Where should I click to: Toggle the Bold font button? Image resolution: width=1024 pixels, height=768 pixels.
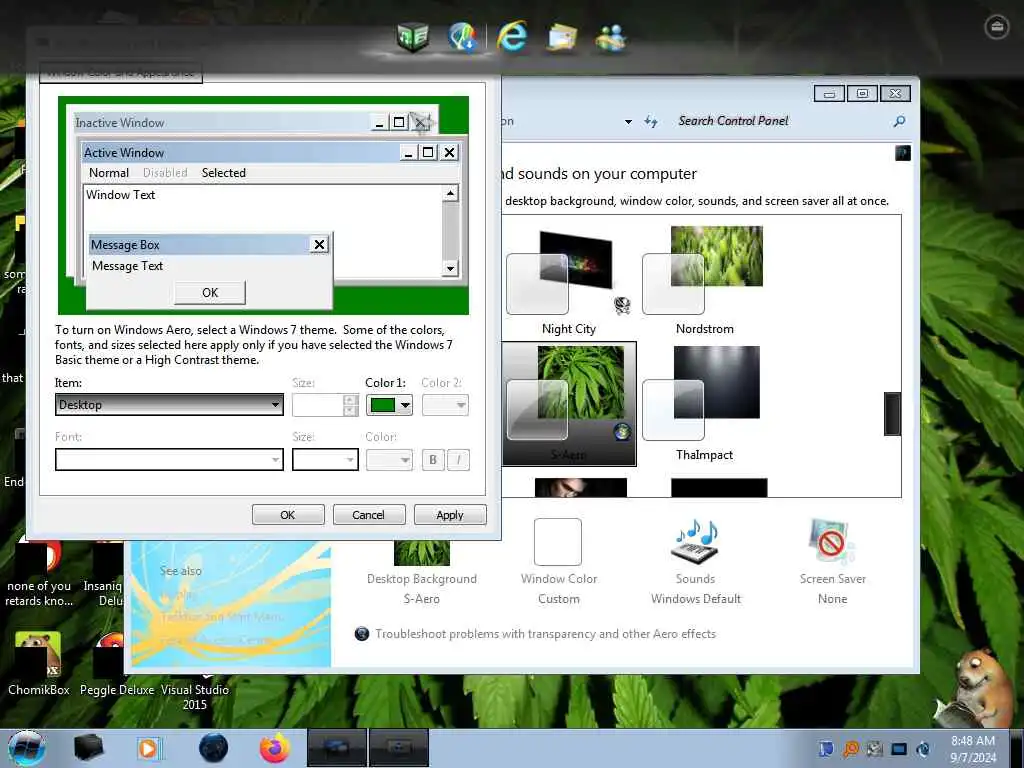432,460
